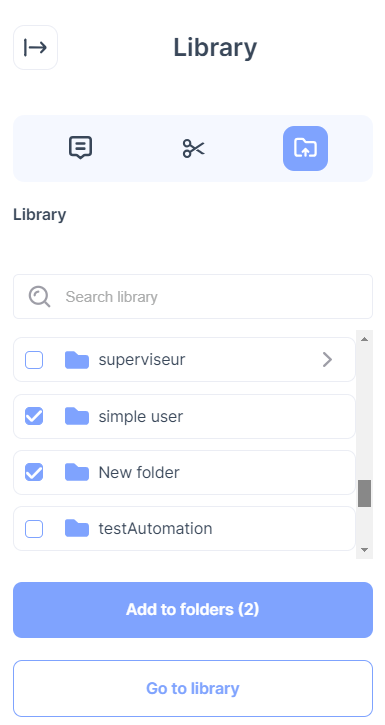This screenshot has height=725, width=385.
Task: Click the simple user folder icon
Action: tap(77, 416)
